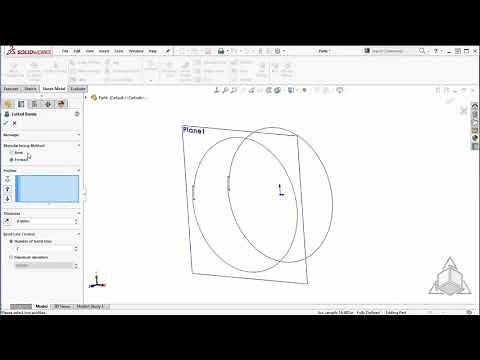Pin the menu bar with the pushpin

click(168, 51)
